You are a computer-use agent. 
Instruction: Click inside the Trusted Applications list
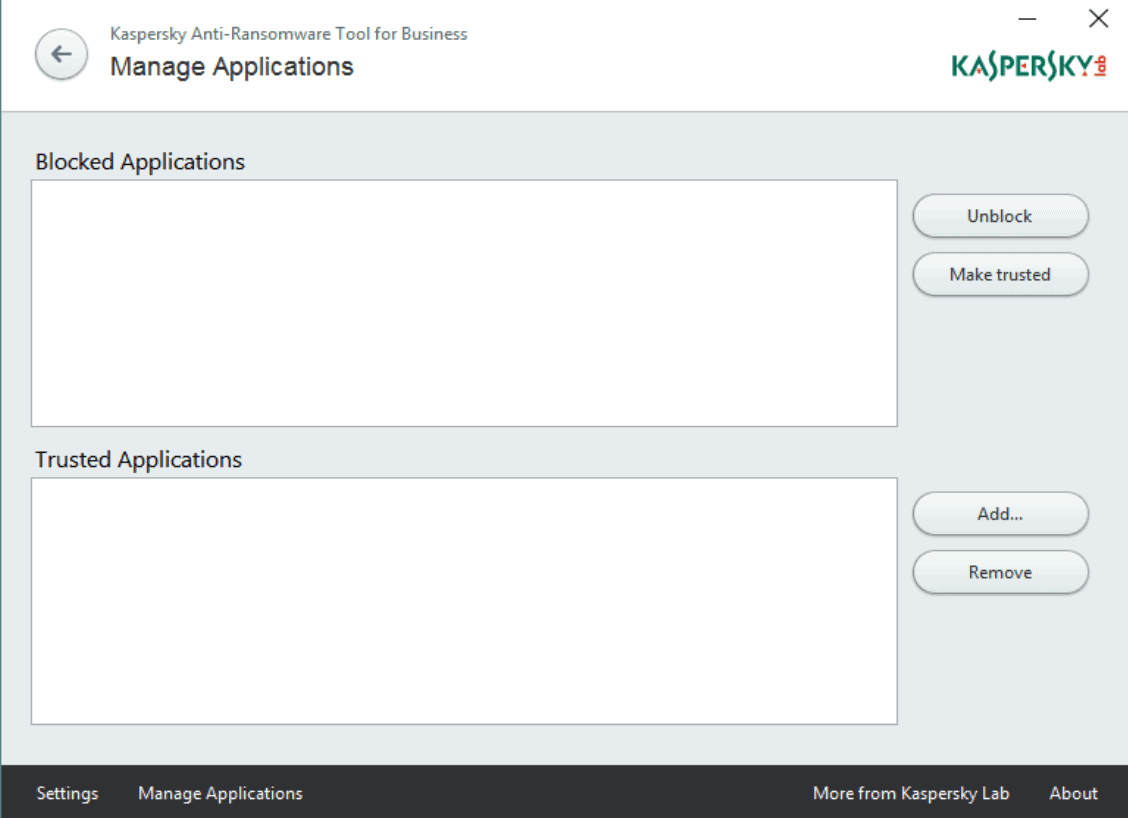pyautogui.click(x=465, y=600)
